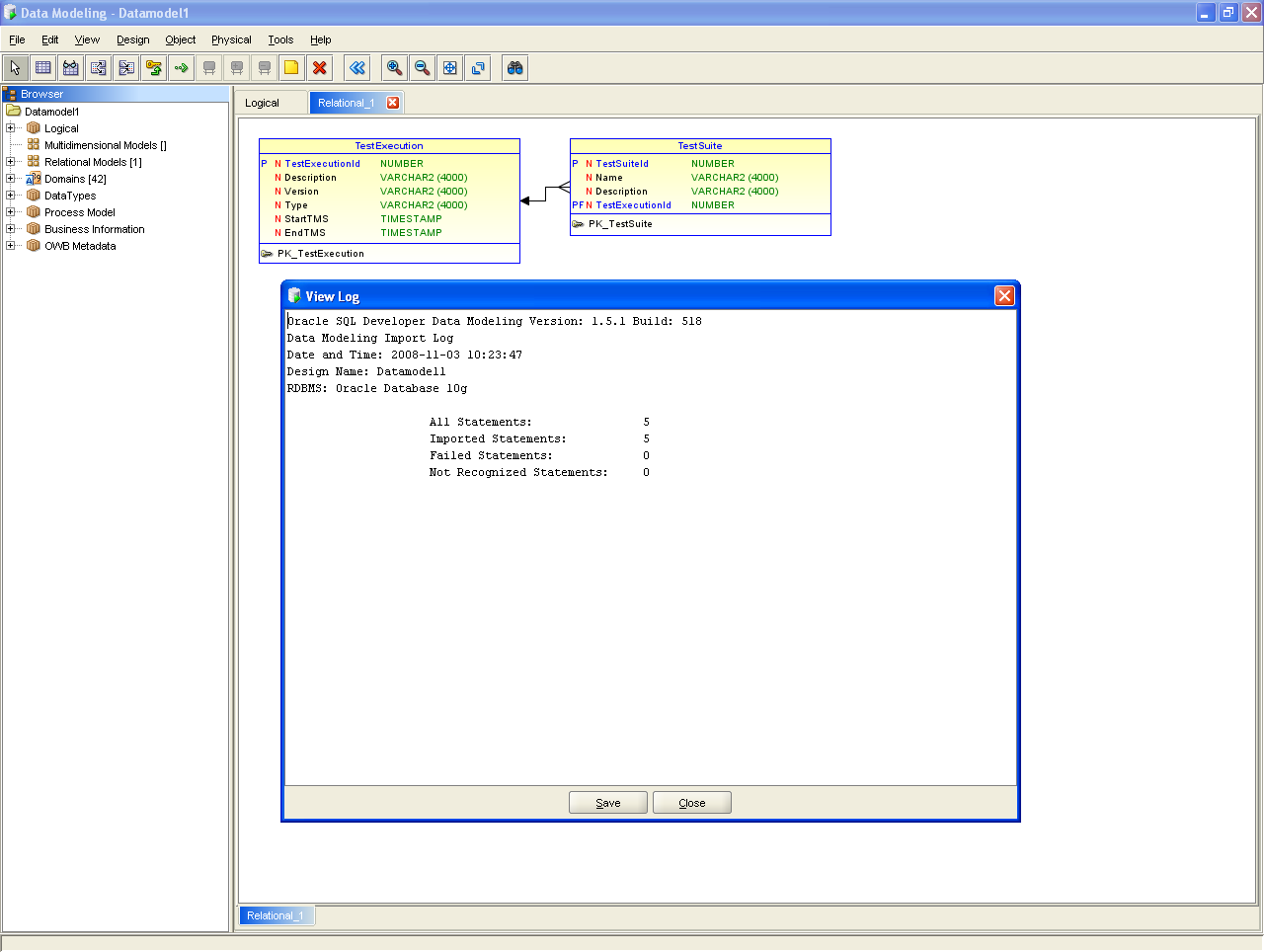Image resolution: width=1264 pixels, height=952 pixels.
Task: Open the View menu
Action: (87, 40)
